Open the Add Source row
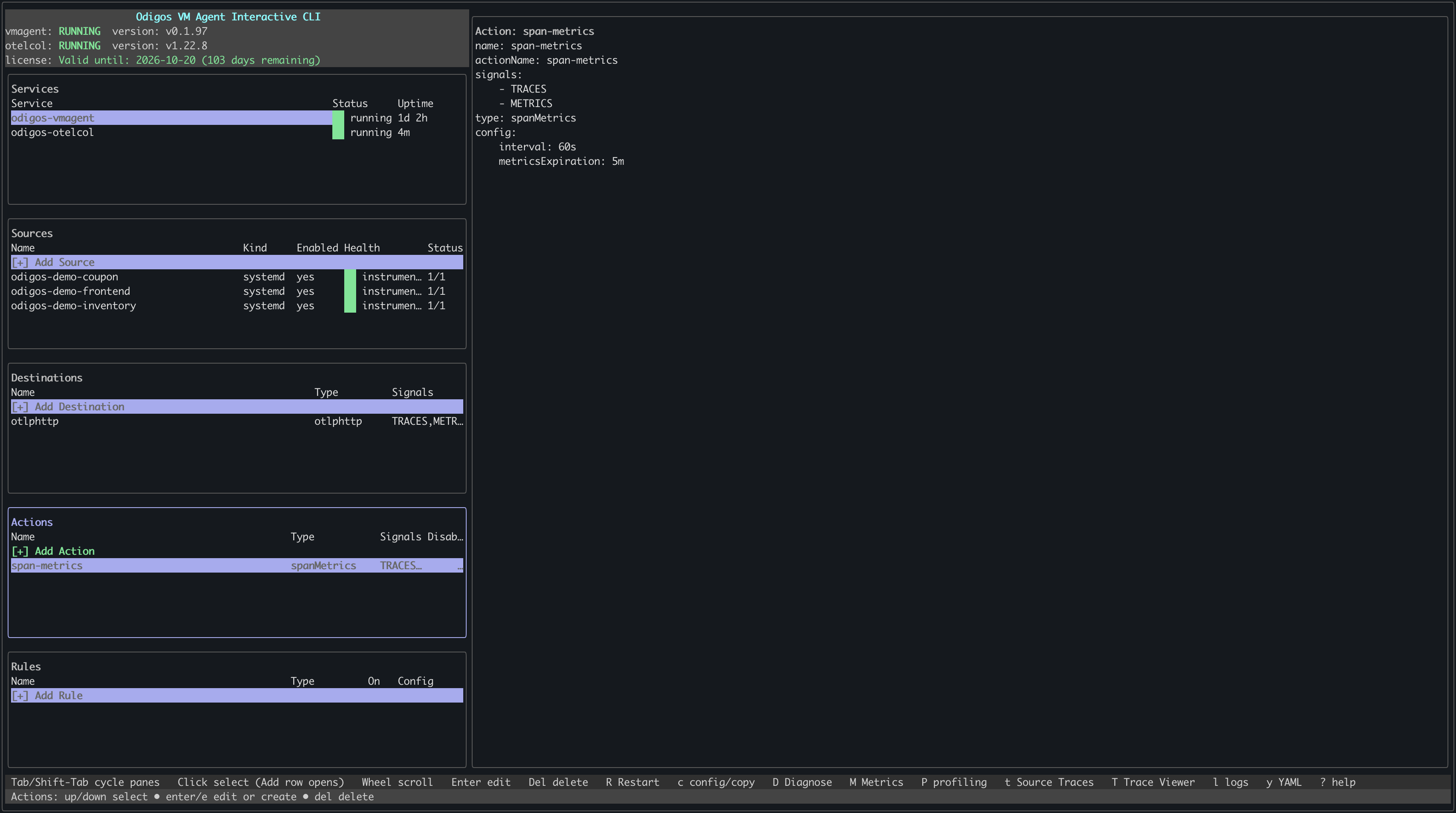The image size is (1456, 813). click(237, 262)
